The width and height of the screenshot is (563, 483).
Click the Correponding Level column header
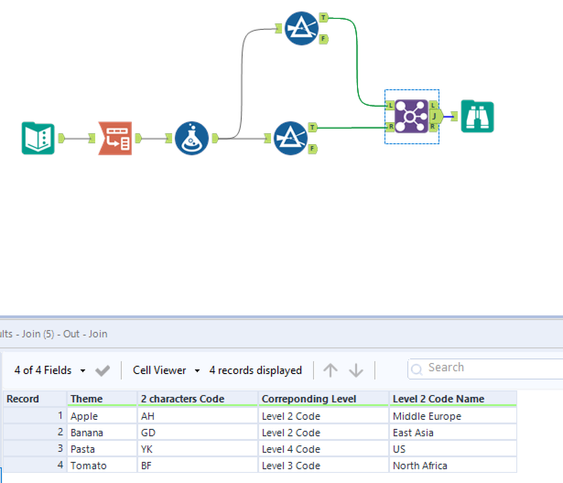tap(323, 399)
